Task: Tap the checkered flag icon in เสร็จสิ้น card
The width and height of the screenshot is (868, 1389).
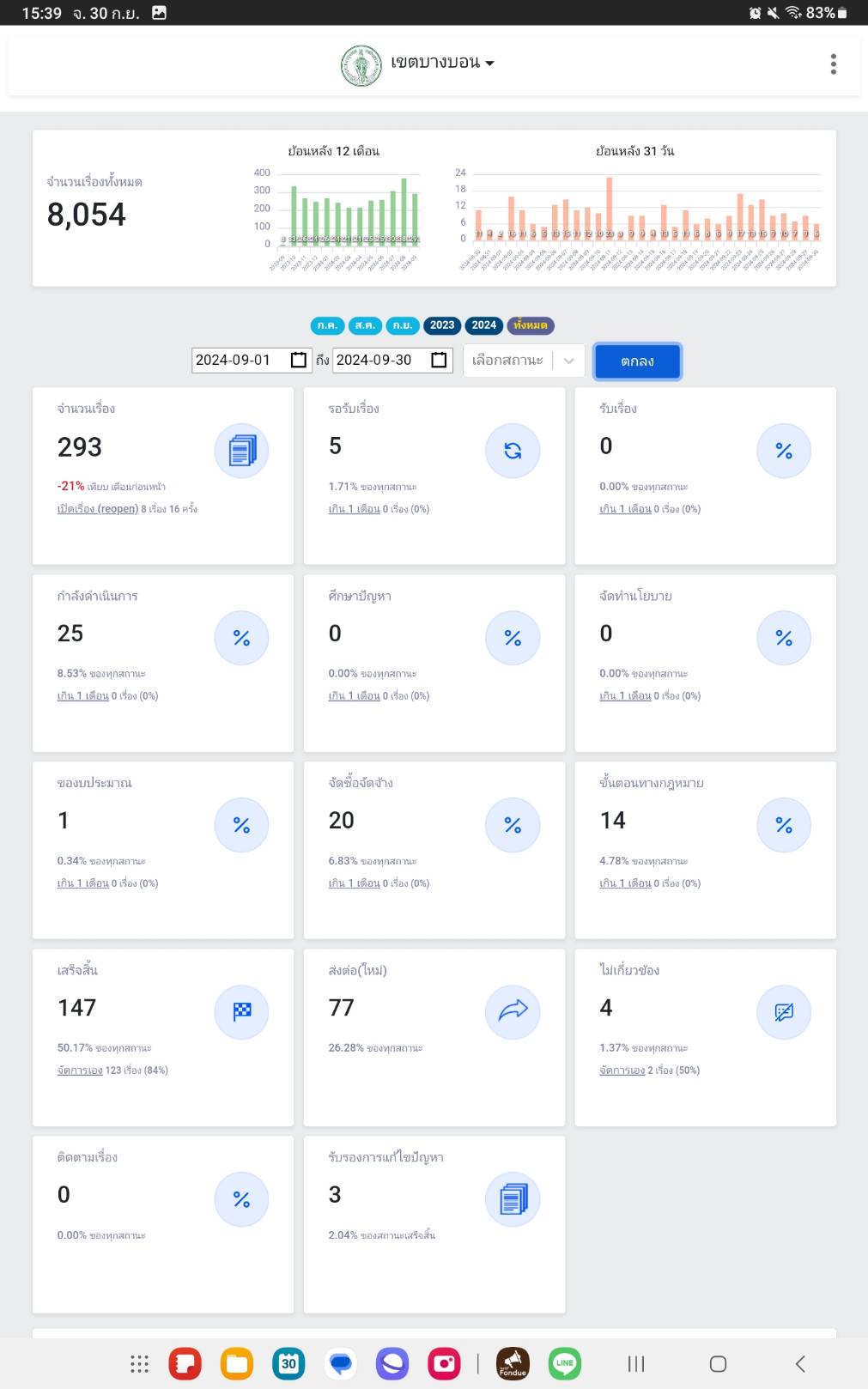Action: tap(241, 1011)
